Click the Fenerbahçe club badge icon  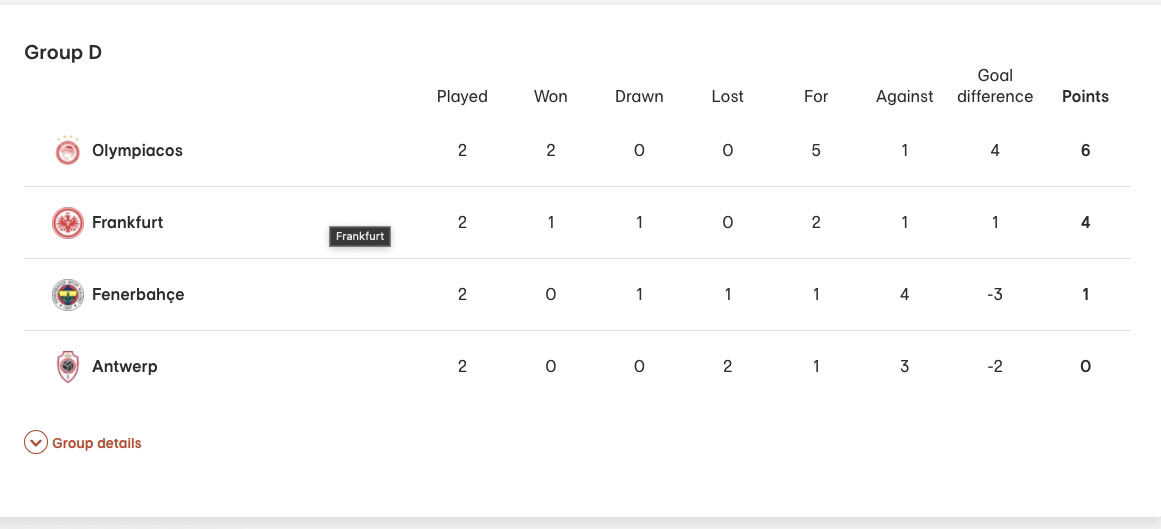67,294
